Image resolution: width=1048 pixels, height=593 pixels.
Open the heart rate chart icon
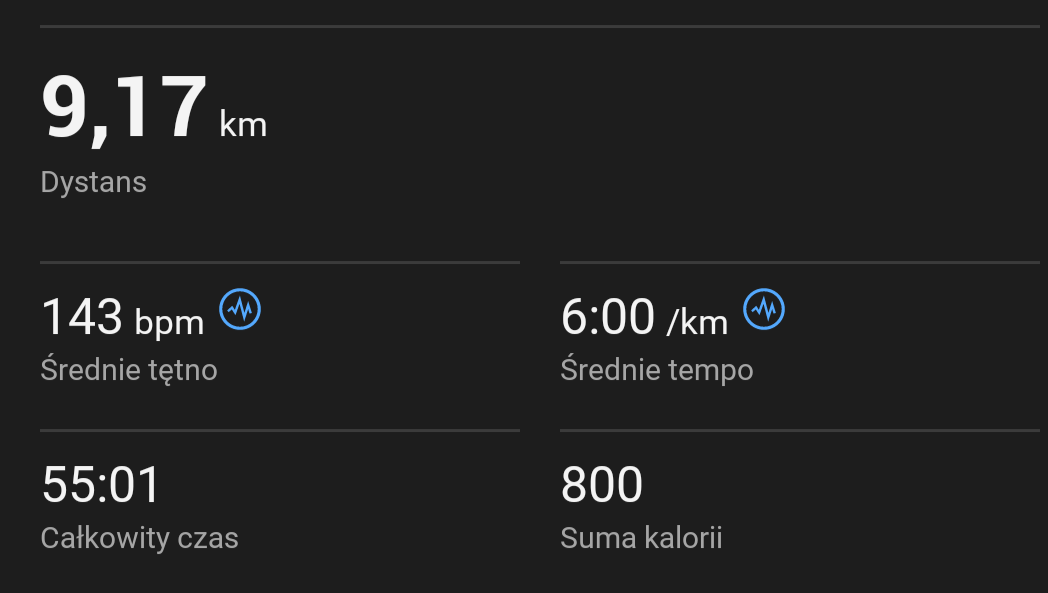pyautogui.click(x=240, y=309)
